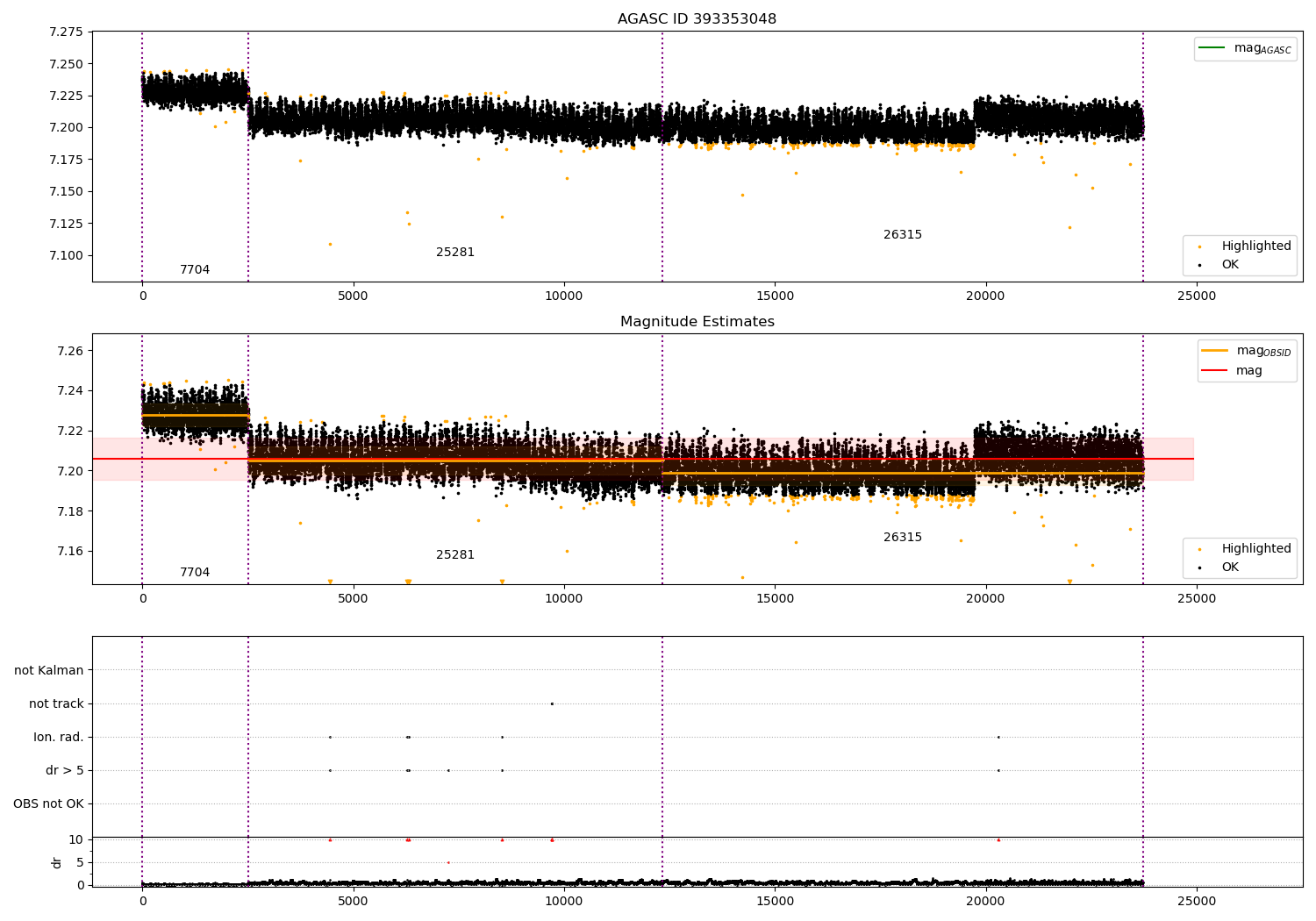Viewport: 1316px width, 921px height.
Task: Click x-axis tick 25000 under the AGASC ID plot
Action: click(1197, 296)
